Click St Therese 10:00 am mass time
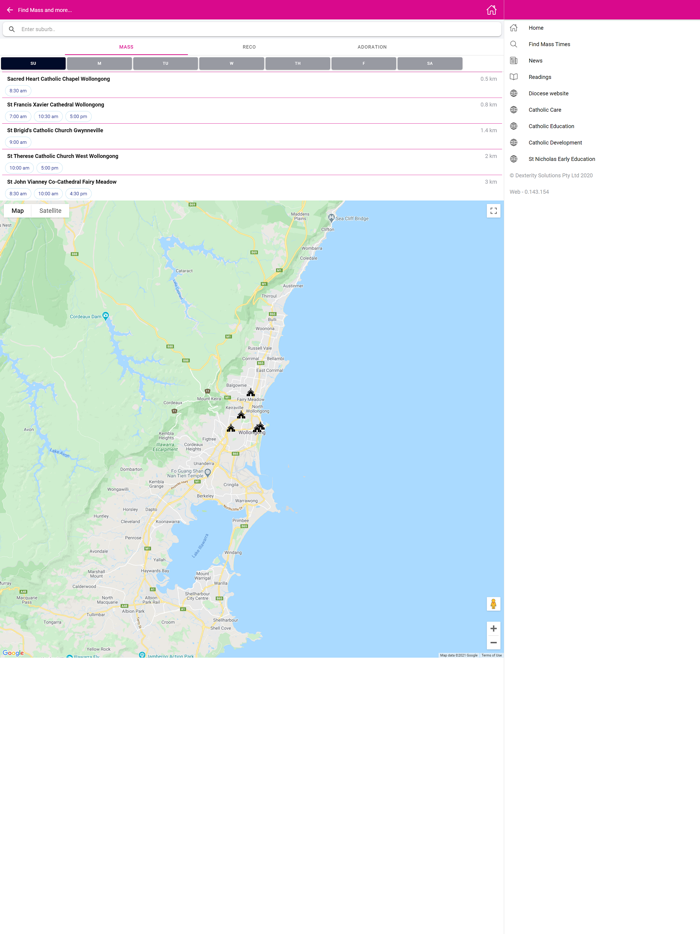 20,168
